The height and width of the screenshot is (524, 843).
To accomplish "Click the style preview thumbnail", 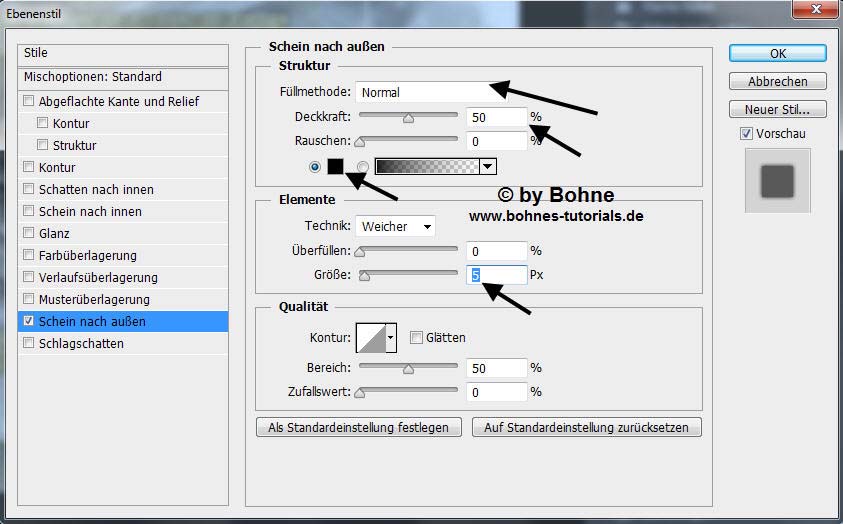I will pos(777,181).
